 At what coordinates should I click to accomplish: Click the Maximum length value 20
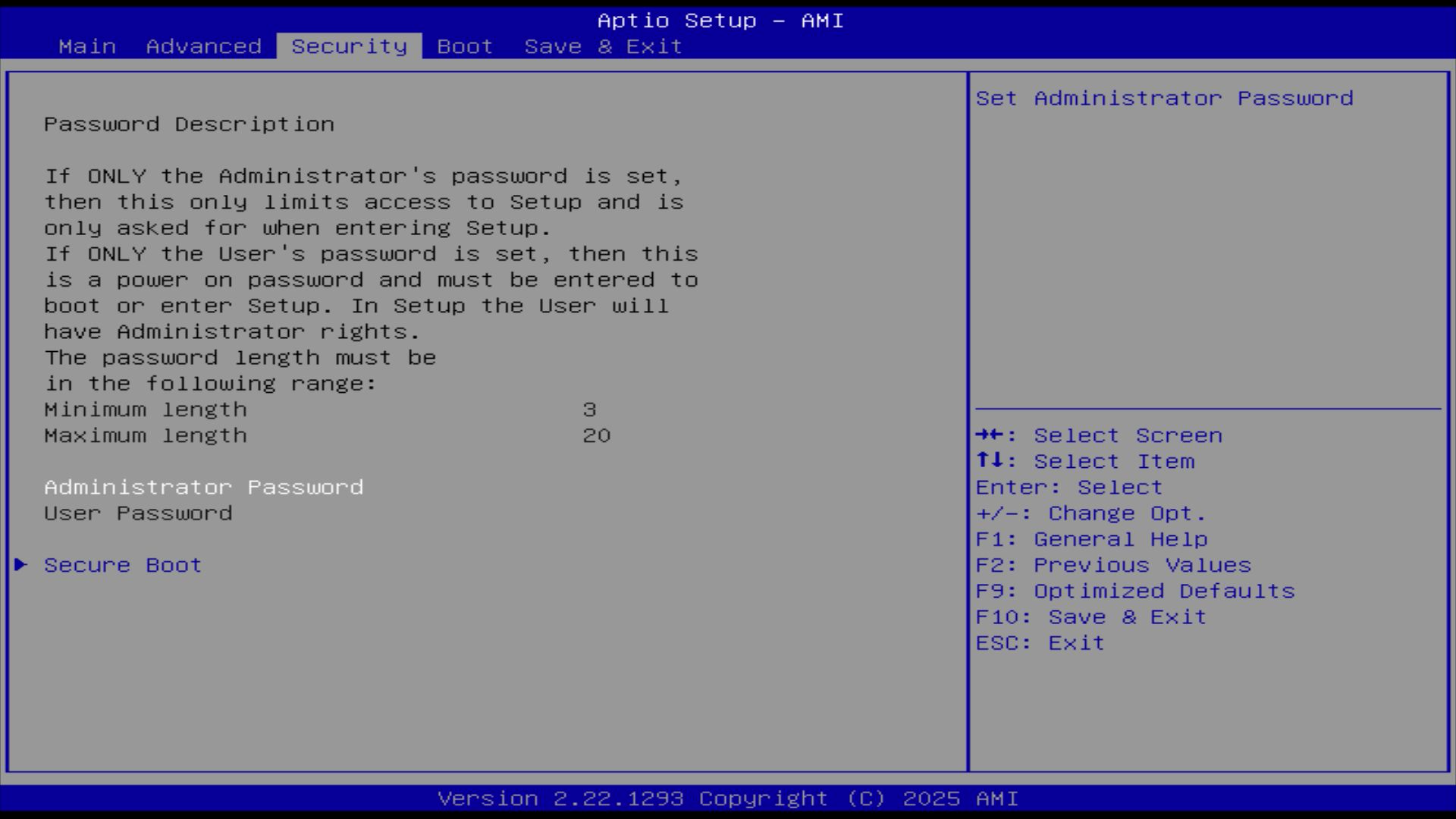[596, 435]
